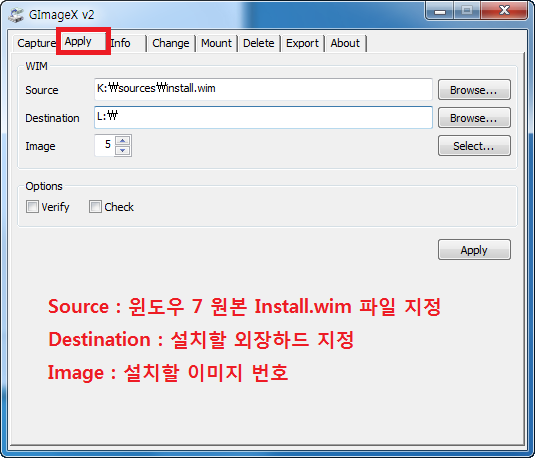
Task: Go to the Delete tab
Action: (x=259, y=43)
